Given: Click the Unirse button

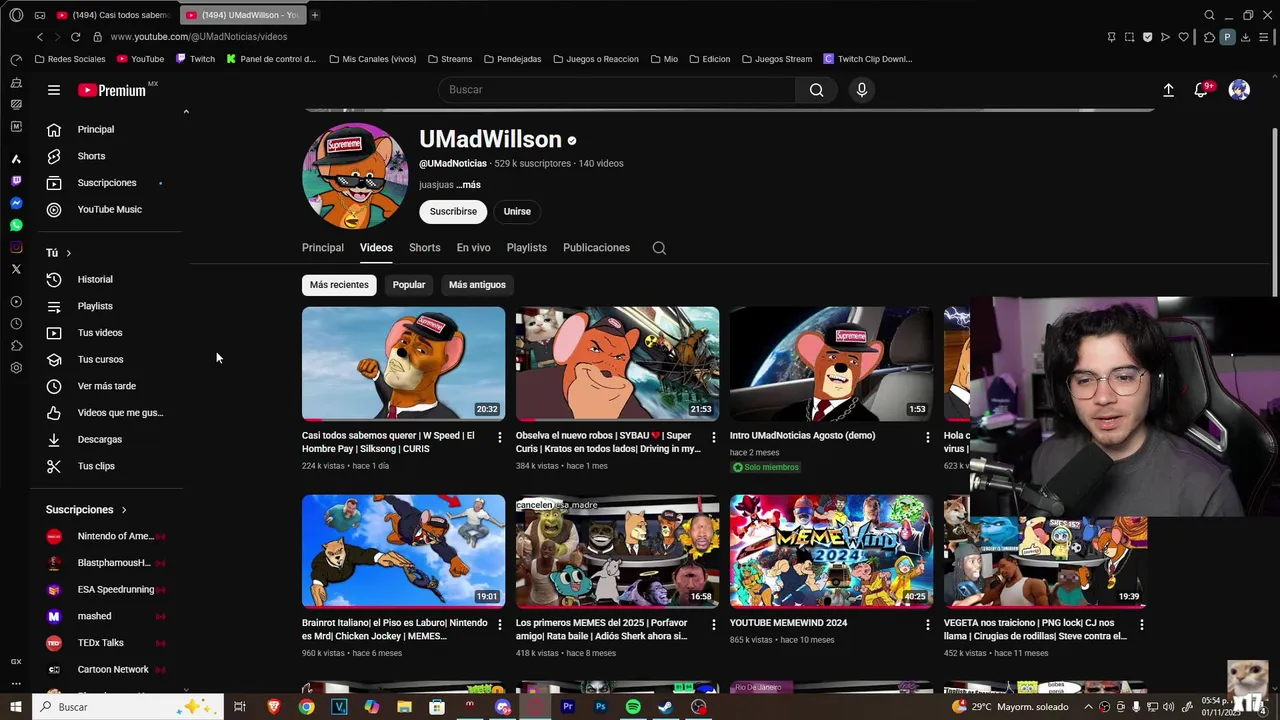Looking at the screenshot, I should pyautogui.click(x=517, y=212).
